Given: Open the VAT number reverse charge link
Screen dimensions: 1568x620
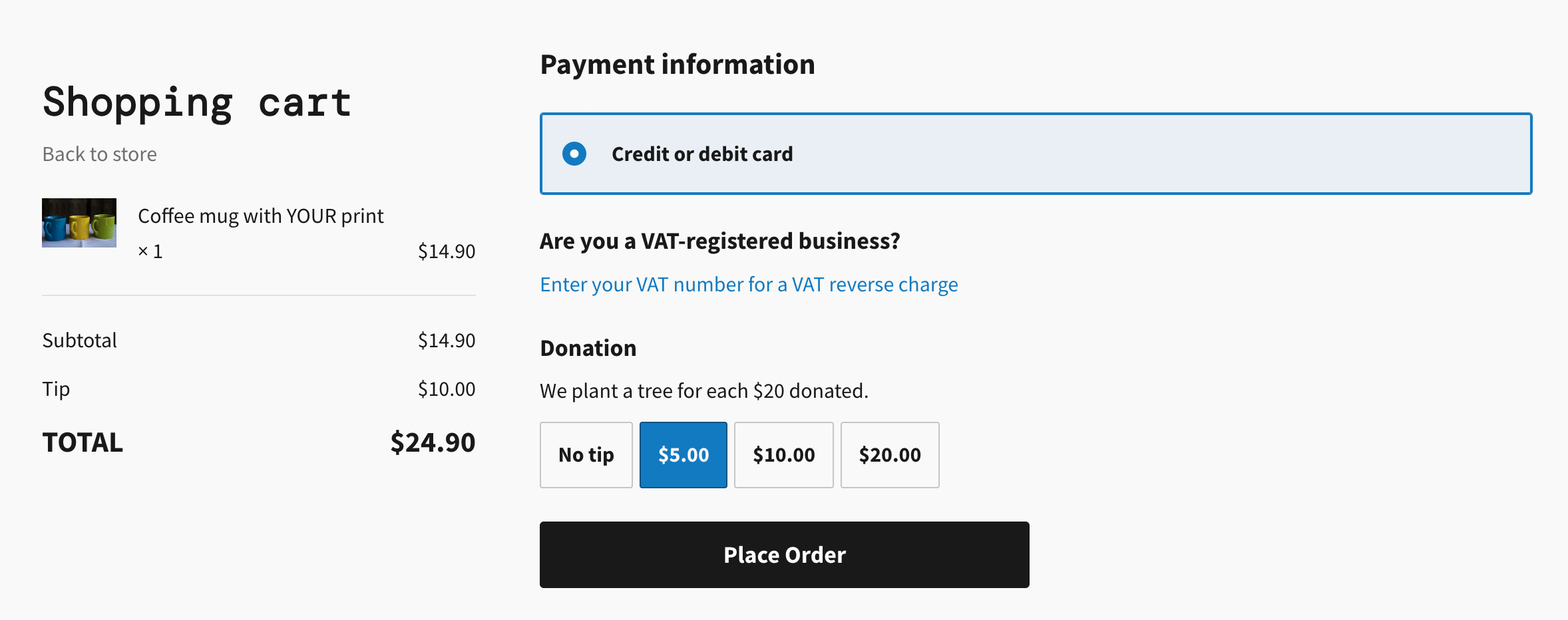Looking at the screenshot, I should 749,285.
